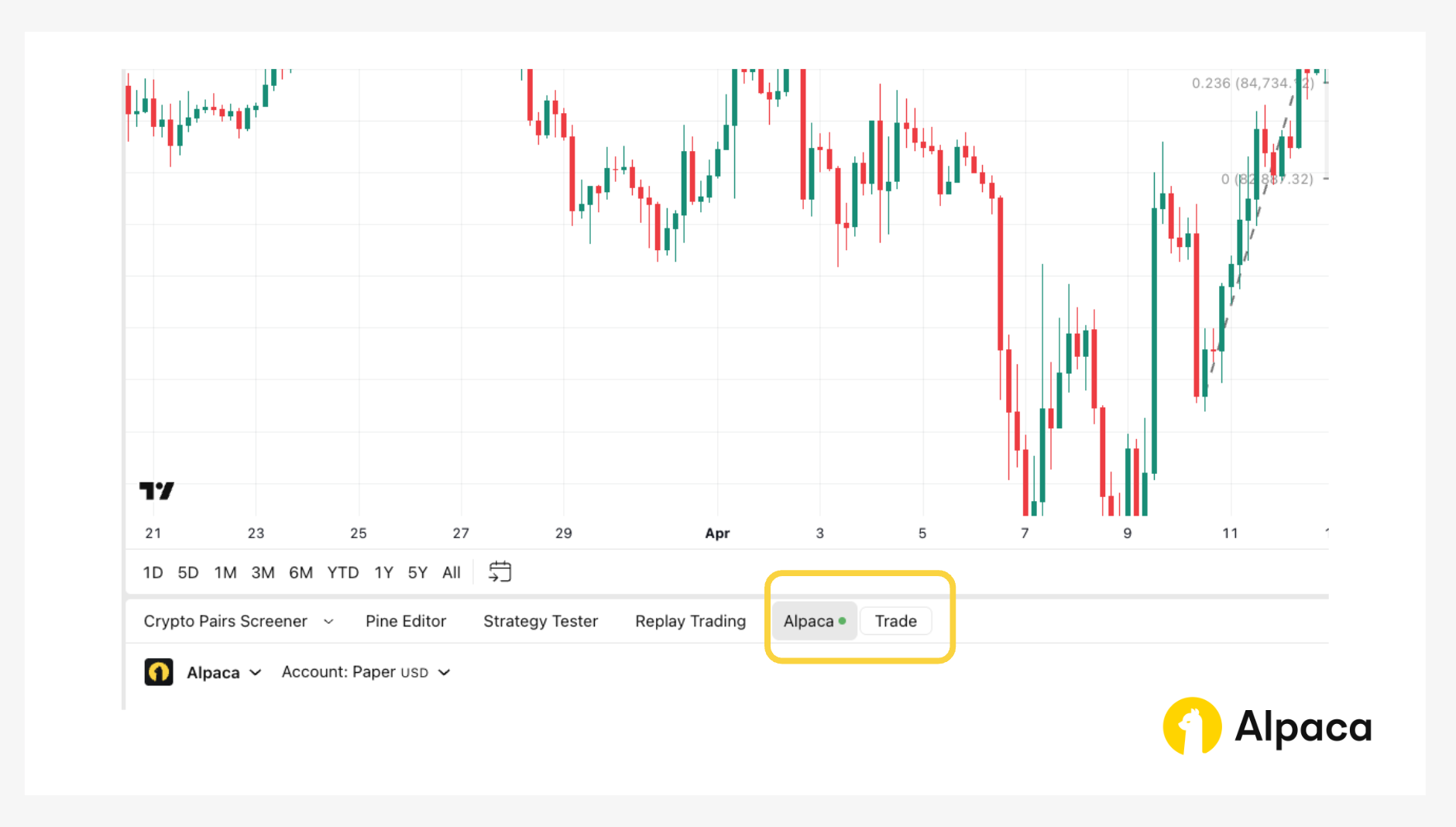Select the 5Y timeframe

(417, 572)
